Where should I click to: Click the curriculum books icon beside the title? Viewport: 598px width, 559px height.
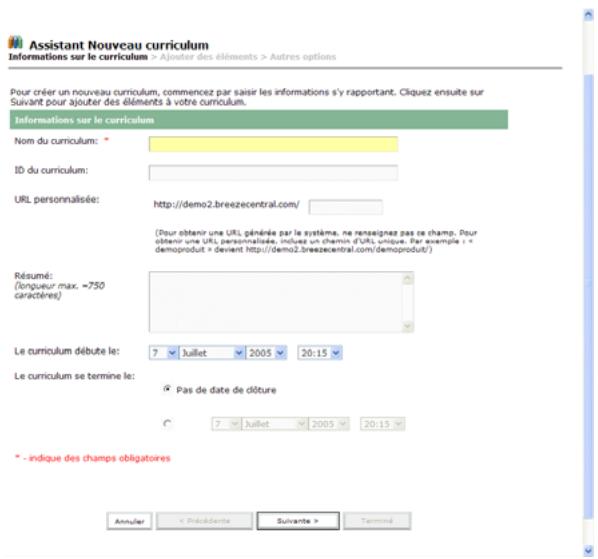16,43
